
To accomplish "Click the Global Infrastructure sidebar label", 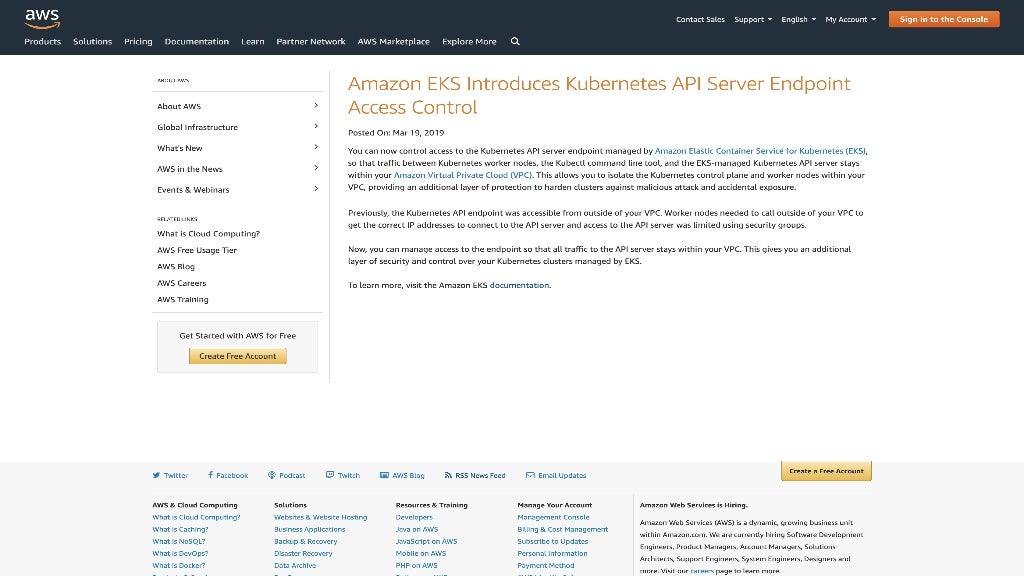I will (197, 127).
